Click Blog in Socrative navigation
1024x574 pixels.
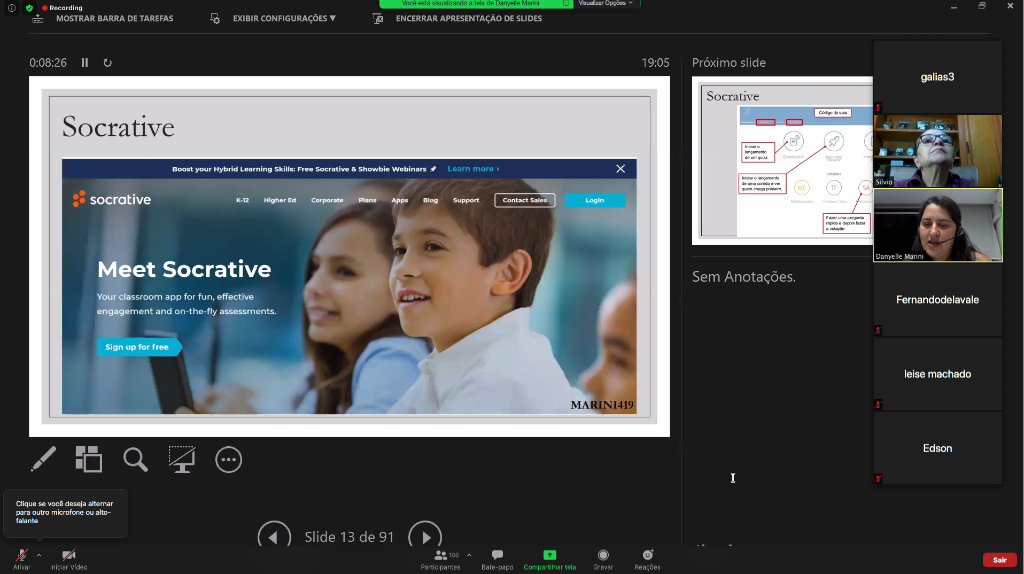(430, 200)
